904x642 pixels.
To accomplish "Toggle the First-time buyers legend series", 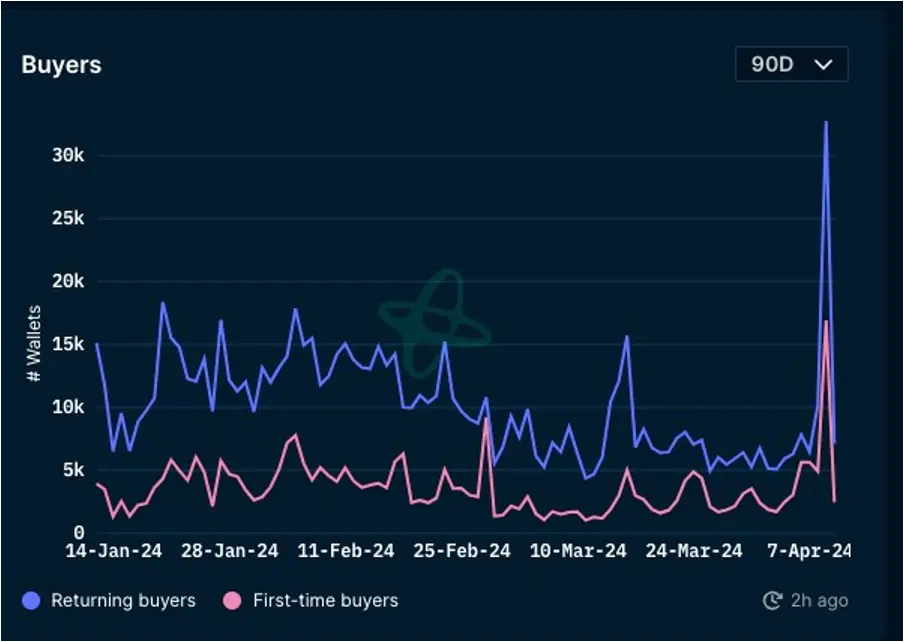I will point(311,601).
